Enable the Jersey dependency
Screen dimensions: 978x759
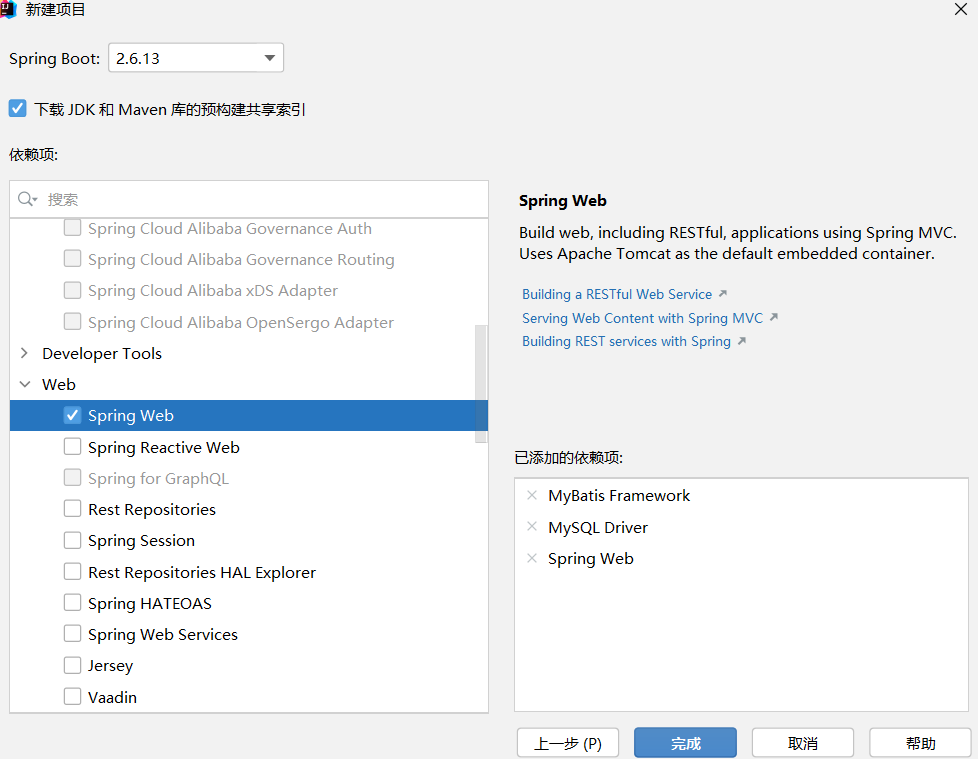[x=72, y=665]
